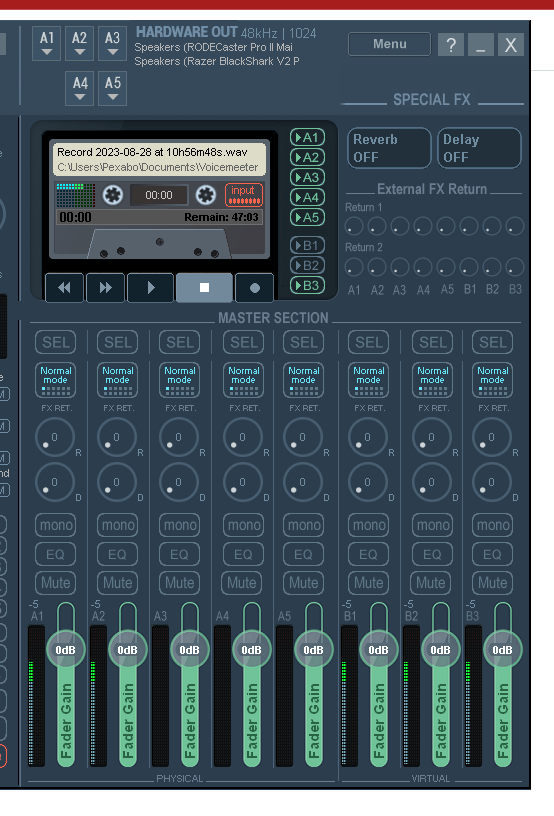
Task: Click the B3 bus delay return knob
Action: click(x=492, y=482)
